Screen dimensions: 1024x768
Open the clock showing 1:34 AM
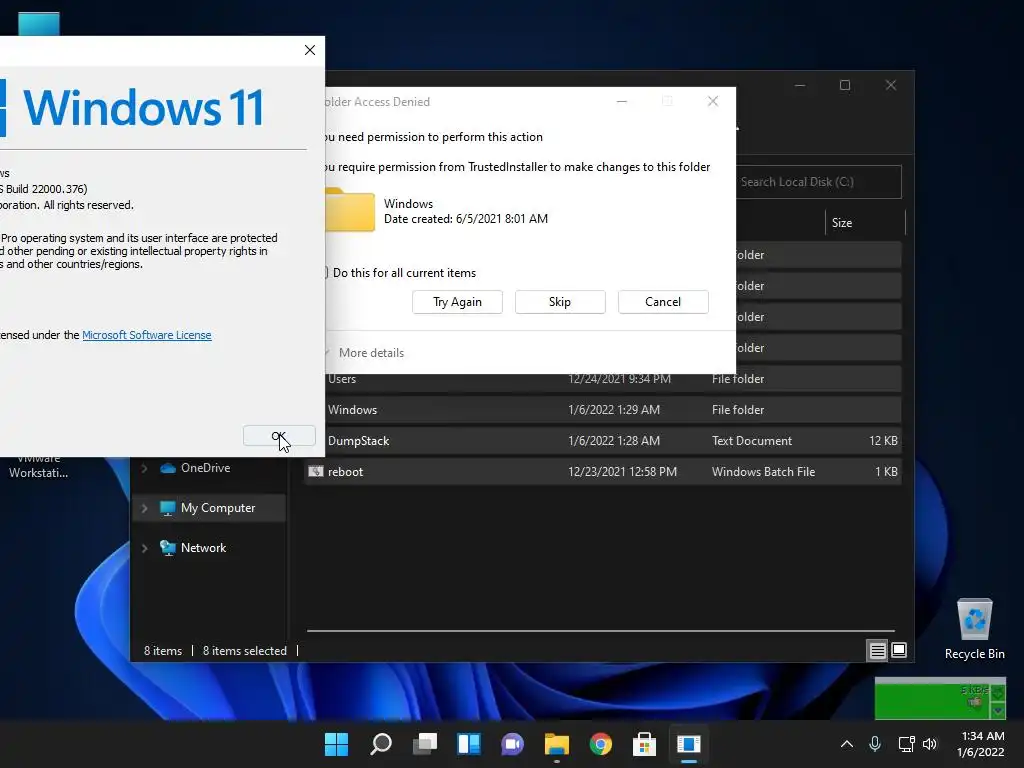pyautogui.click(x=981, y=744)
